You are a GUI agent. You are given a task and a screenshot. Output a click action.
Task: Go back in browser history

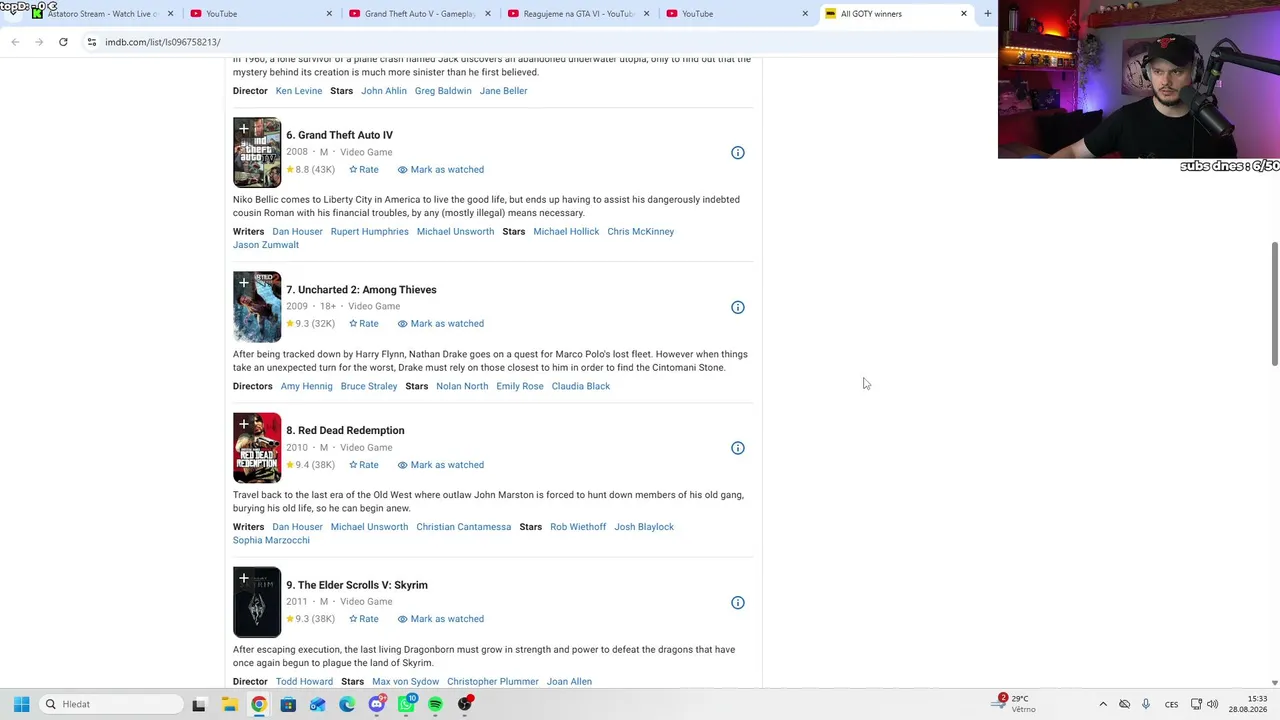pyautogui.click(x=15, y=42)
